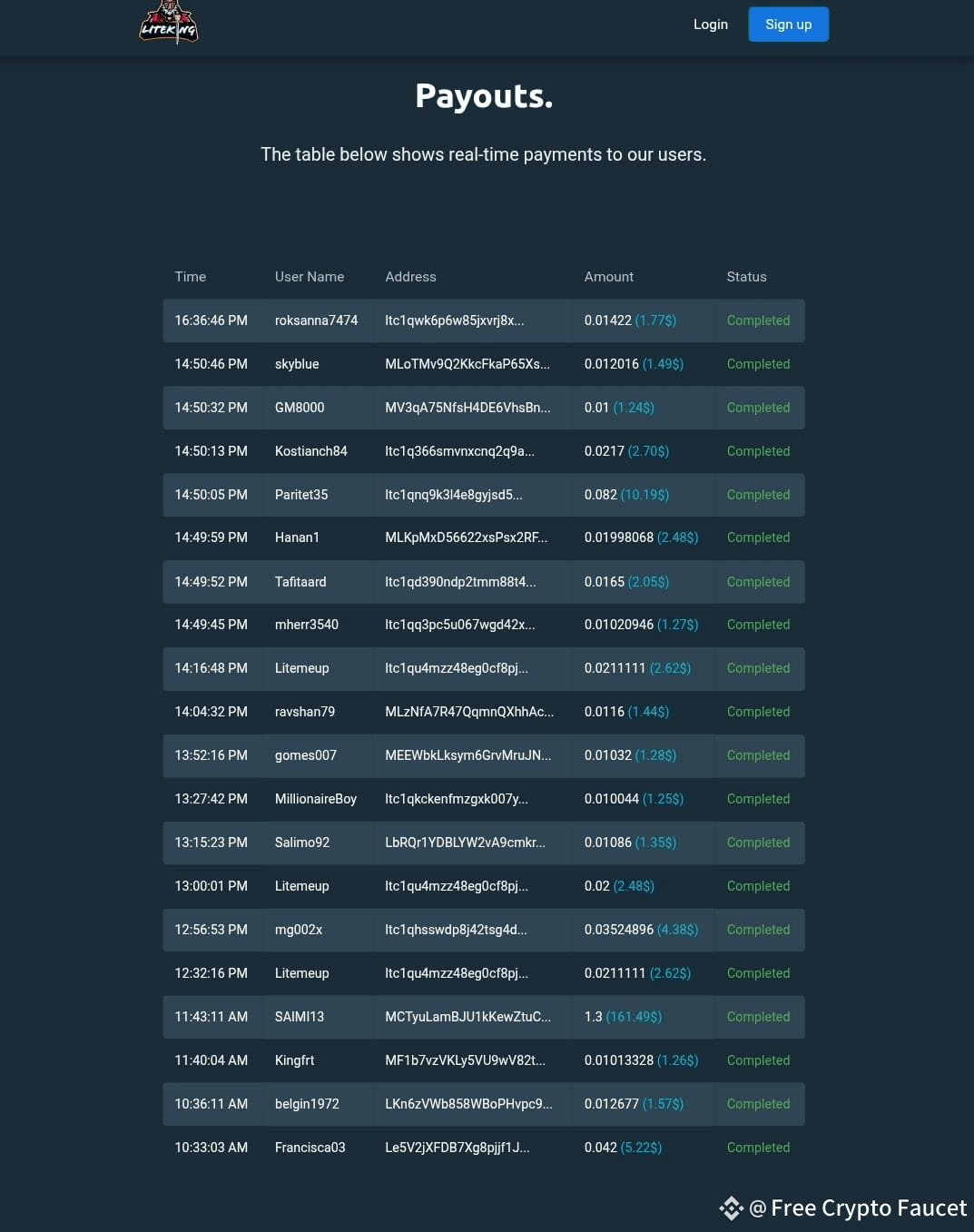Select the roksanna7474 payout row
974x1232 pixels.
(x=484, y=320)
